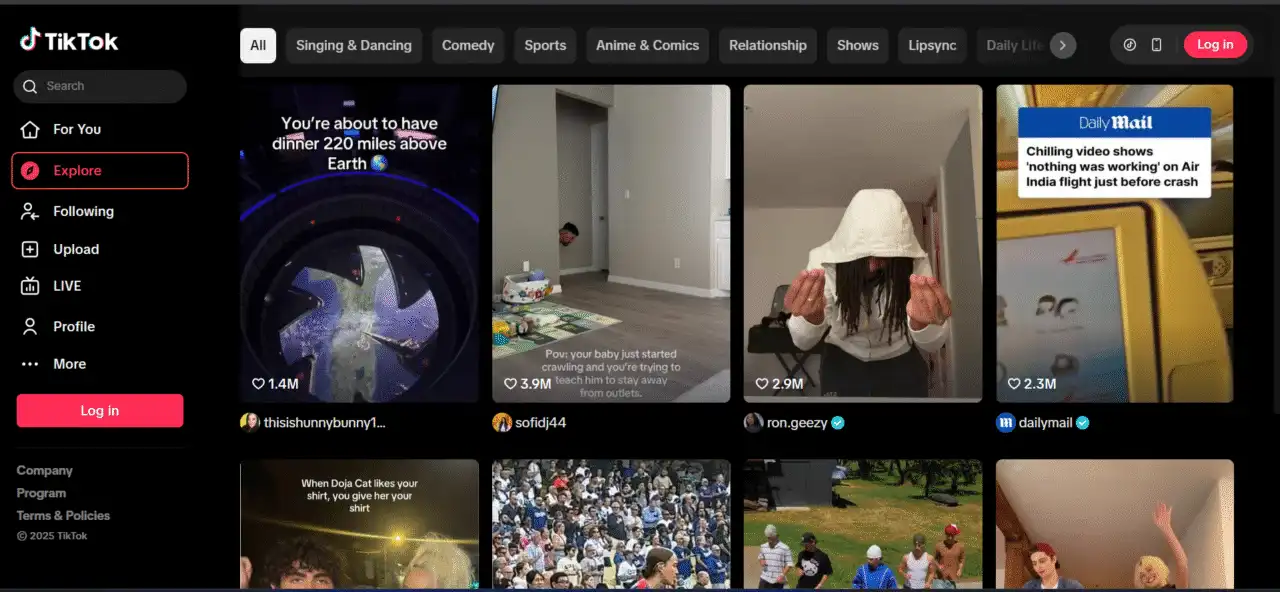Click the heart icon showing 1.4M likes
1280x592 pixels.
coord(258,384)
